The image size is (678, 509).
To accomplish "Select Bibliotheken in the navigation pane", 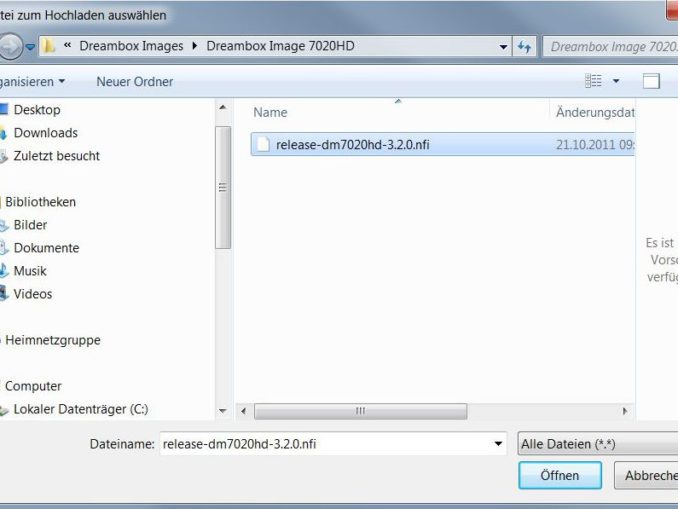I will click(40, 202).
